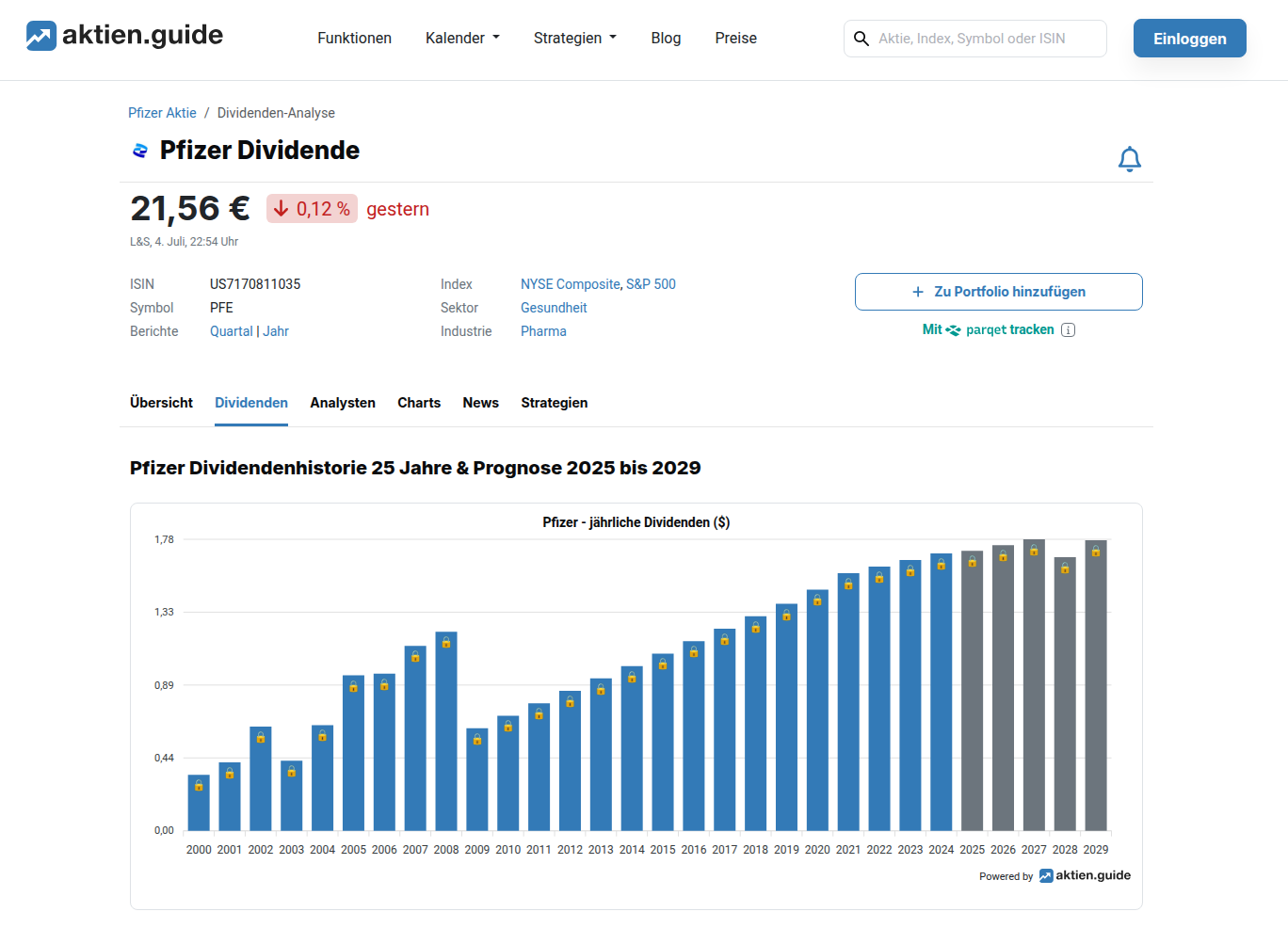Click the ISIN value US7170811035
This screenshot has height=928, width=1288.
255,284
